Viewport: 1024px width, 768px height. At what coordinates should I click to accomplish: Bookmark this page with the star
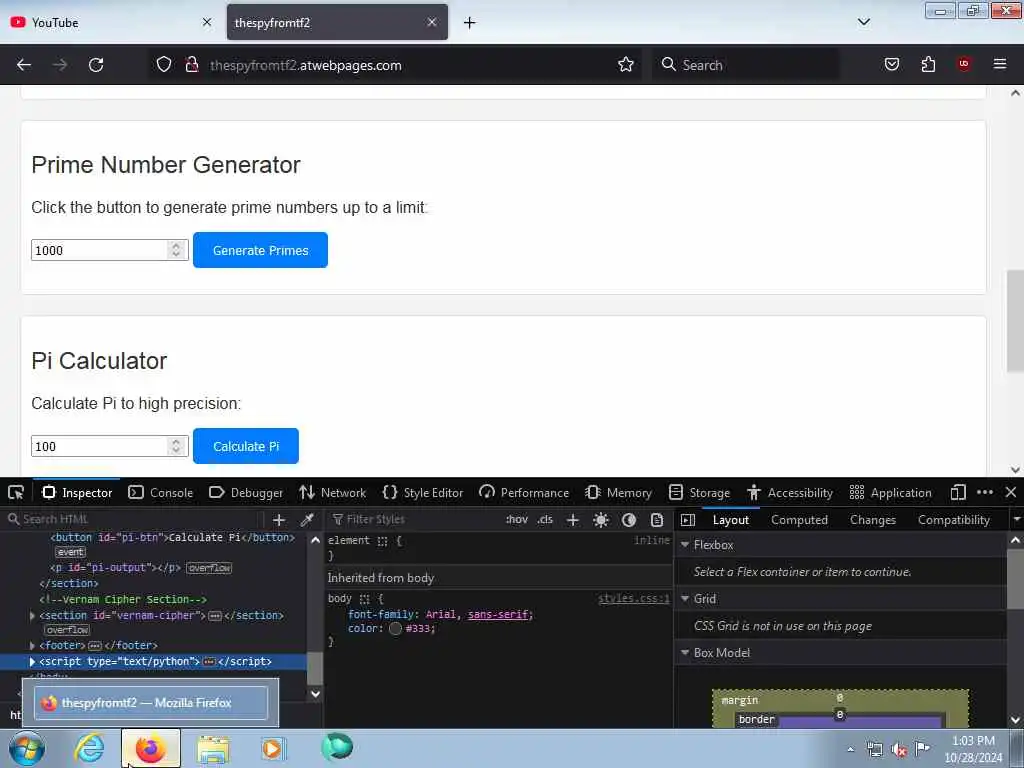tap(626, 65)
